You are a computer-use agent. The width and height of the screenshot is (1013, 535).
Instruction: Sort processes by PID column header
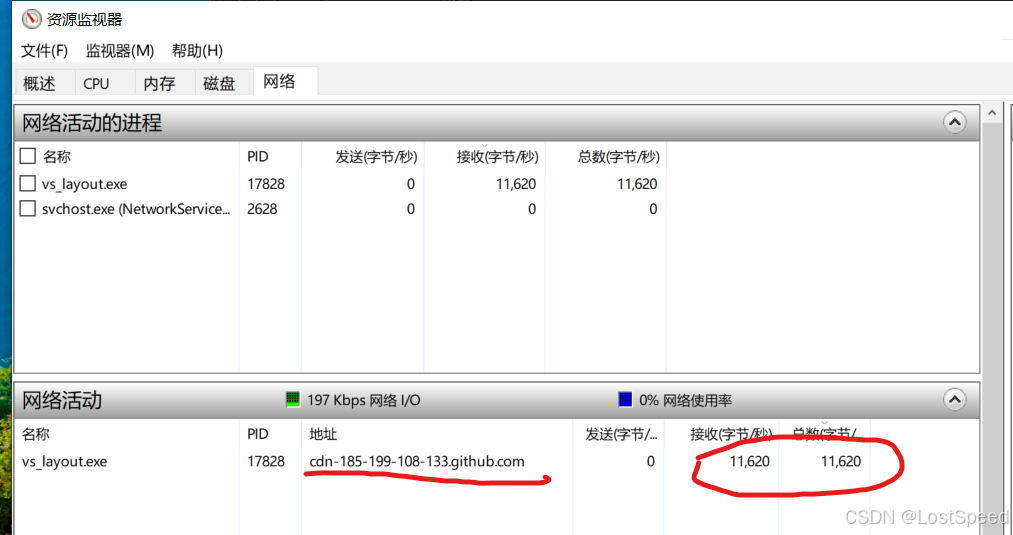pyautogui.click(x=258, y=156)
